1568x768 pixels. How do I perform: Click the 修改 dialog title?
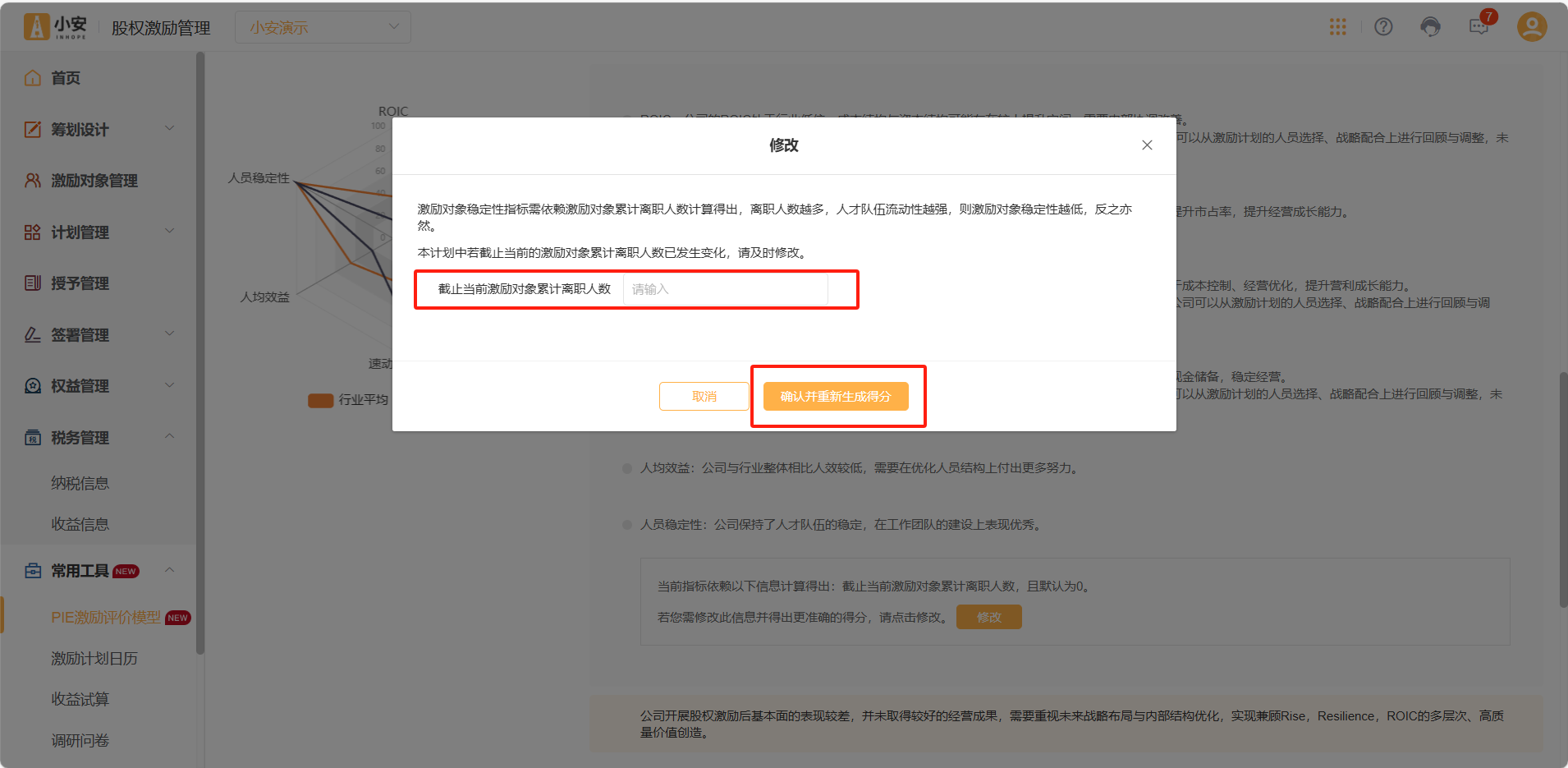(x=784, y=145)
